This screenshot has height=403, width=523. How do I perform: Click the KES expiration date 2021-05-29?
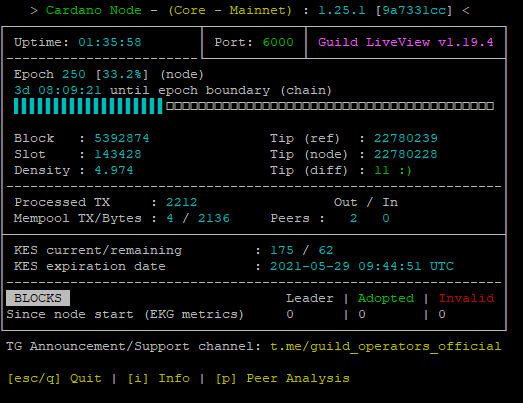[310, 266]
